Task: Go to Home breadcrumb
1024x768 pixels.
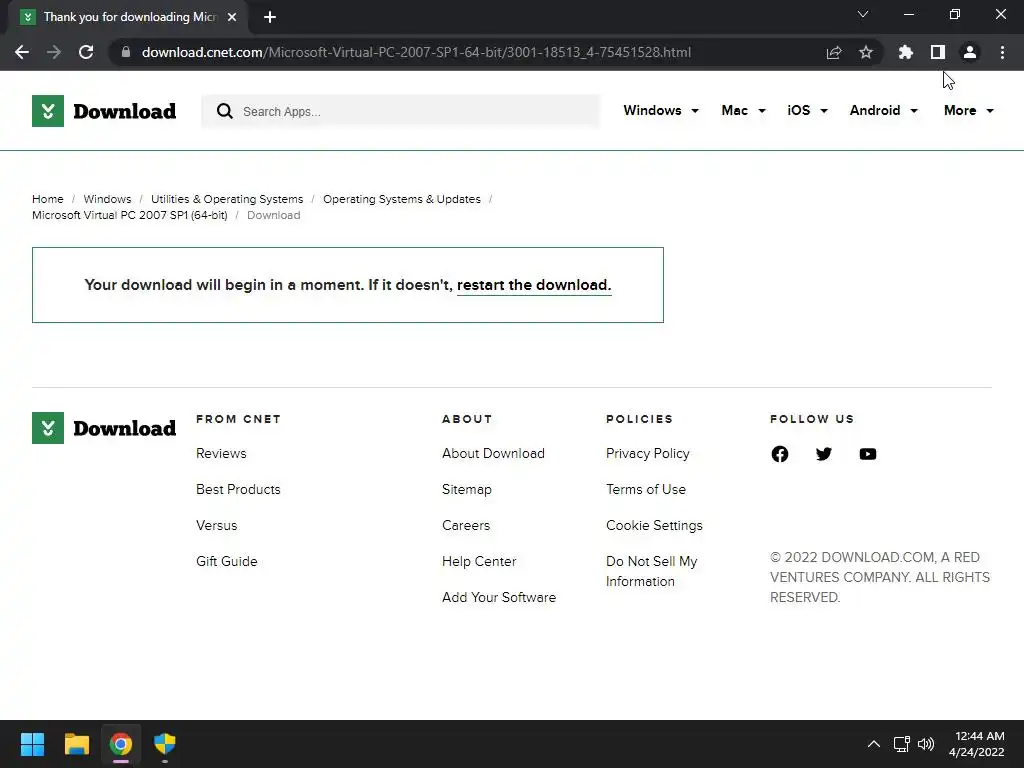Action: (48, 199)
